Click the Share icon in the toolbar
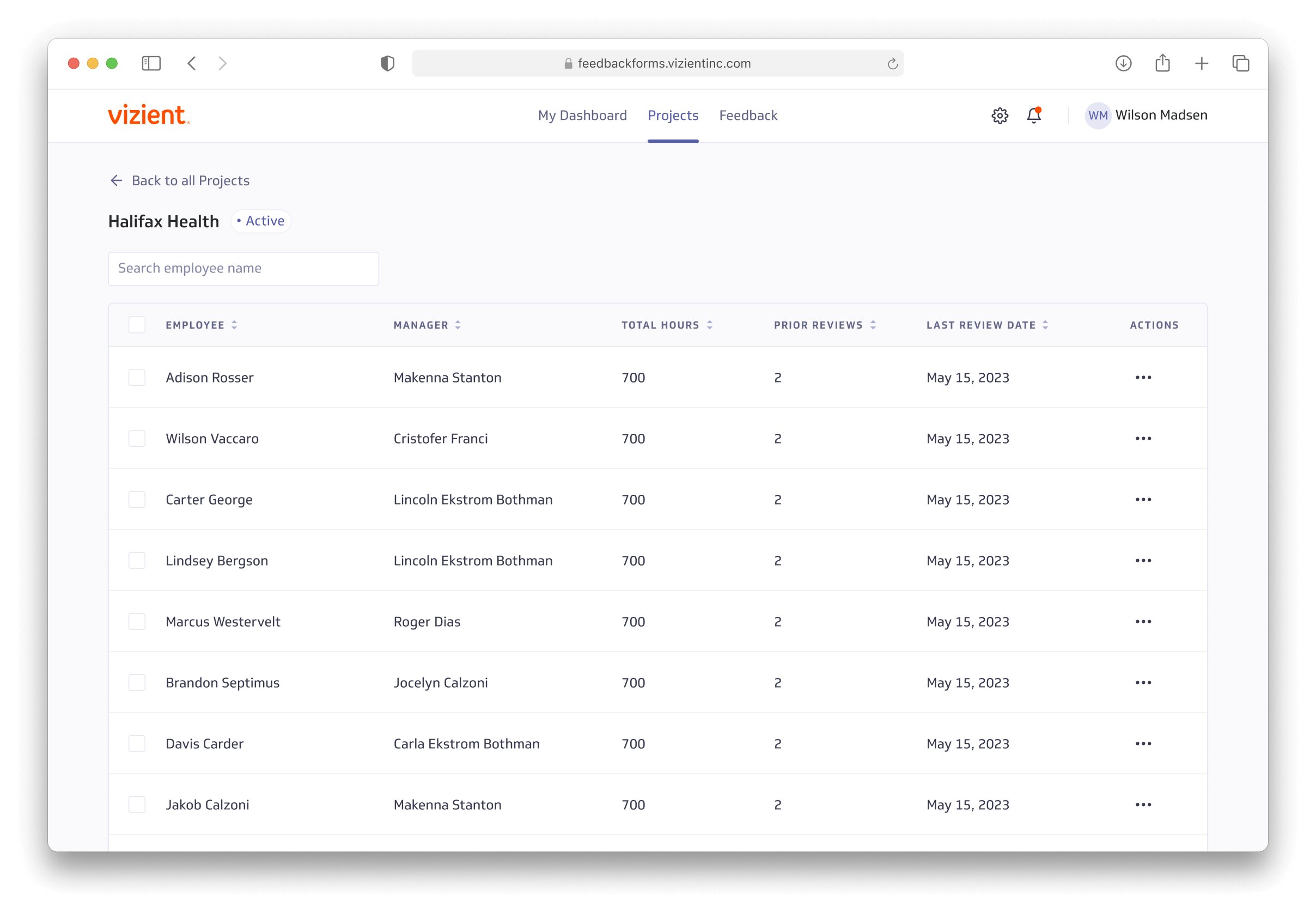This screenshot has height=909, width=1316. [x=1162, y=63]
